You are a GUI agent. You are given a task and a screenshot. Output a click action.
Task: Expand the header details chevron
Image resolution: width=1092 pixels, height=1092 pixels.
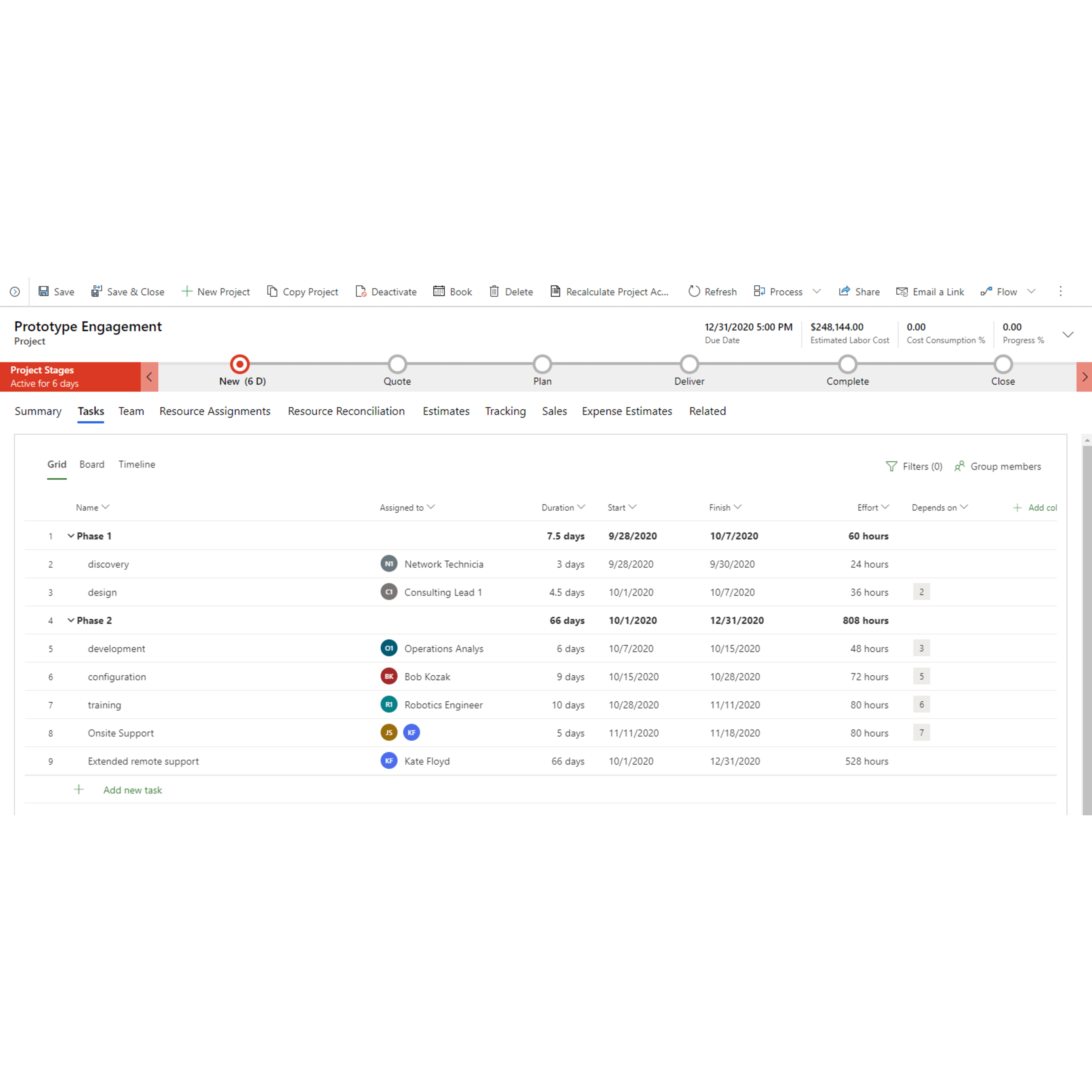click(x=1068, y=335)
